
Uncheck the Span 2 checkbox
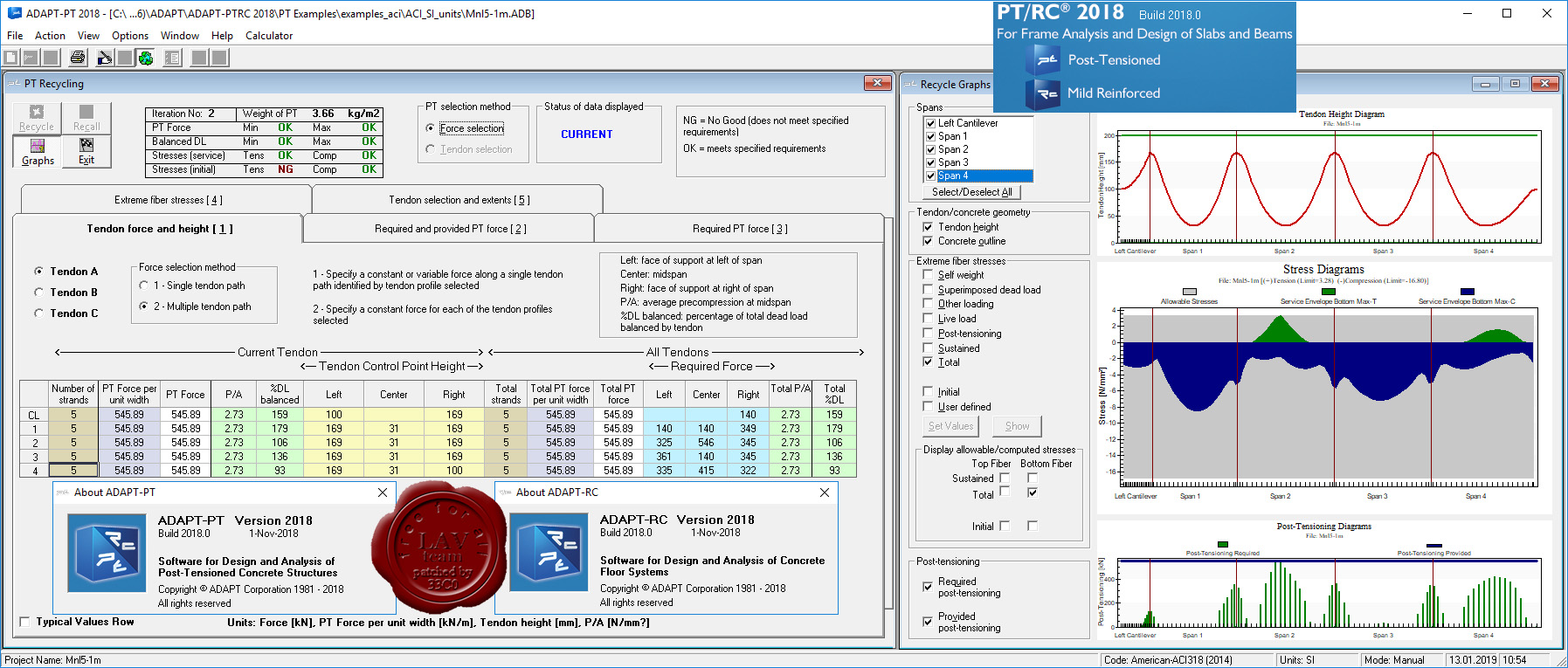930,149
